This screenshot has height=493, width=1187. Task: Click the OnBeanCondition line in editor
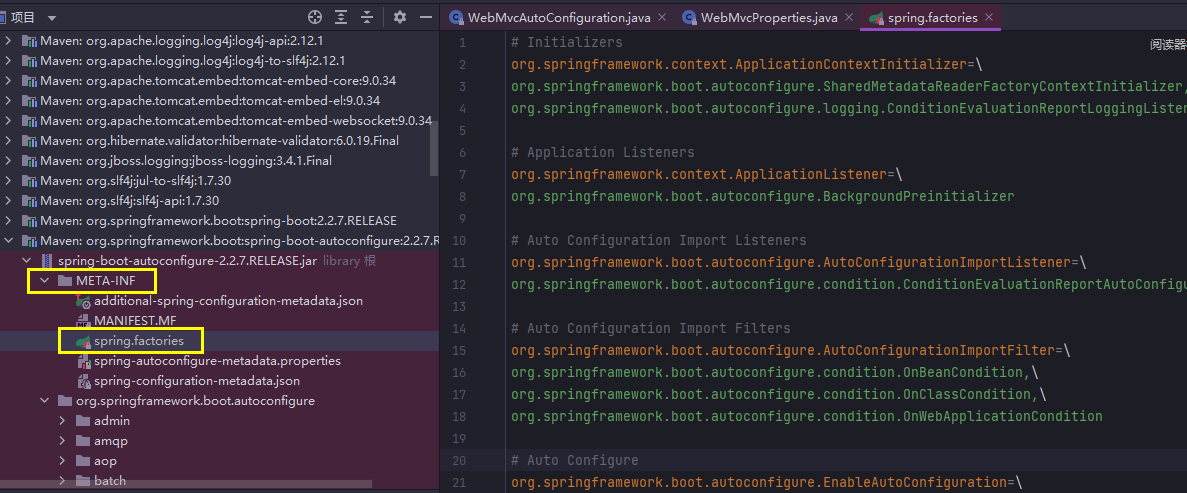[774, 372]
